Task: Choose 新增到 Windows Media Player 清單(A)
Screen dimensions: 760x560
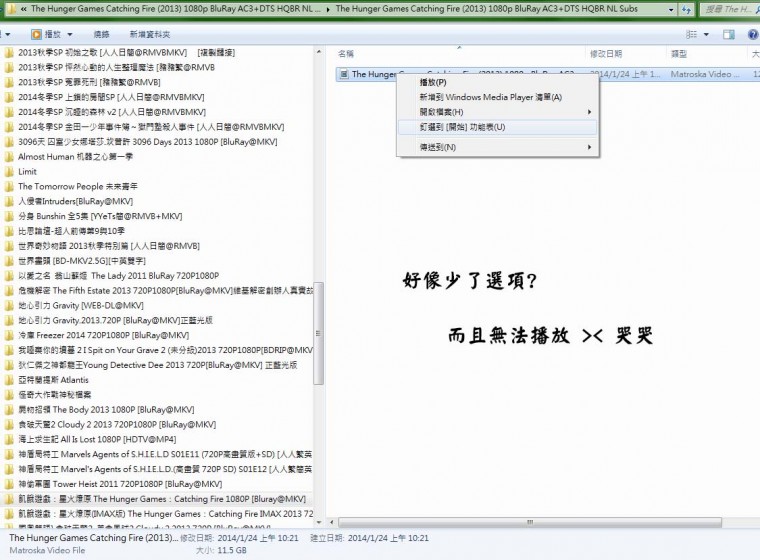Action: 497,97
